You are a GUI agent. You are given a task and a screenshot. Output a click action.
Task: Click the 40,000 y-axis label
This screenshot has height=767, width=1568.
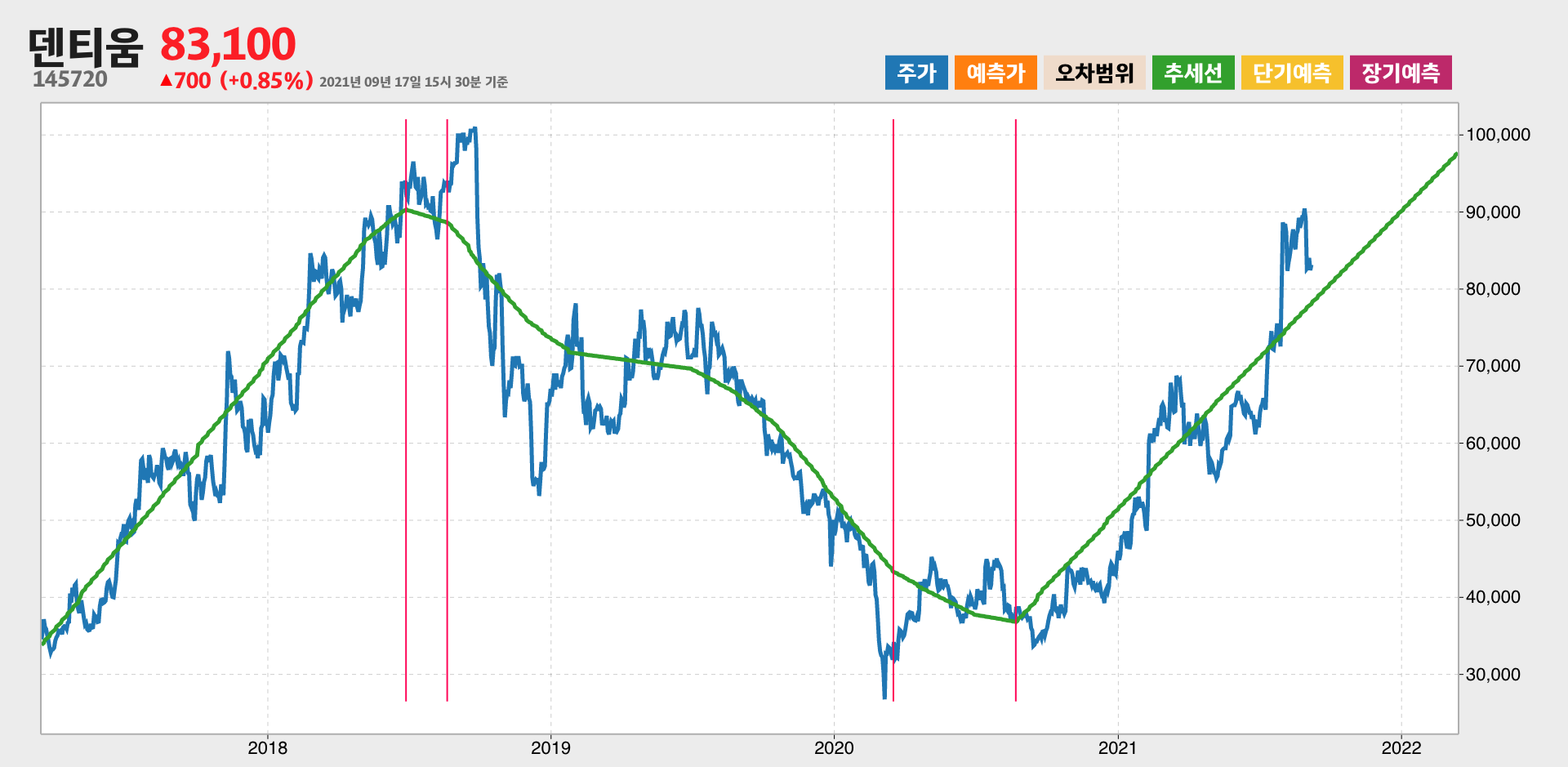pos(1494,597)
